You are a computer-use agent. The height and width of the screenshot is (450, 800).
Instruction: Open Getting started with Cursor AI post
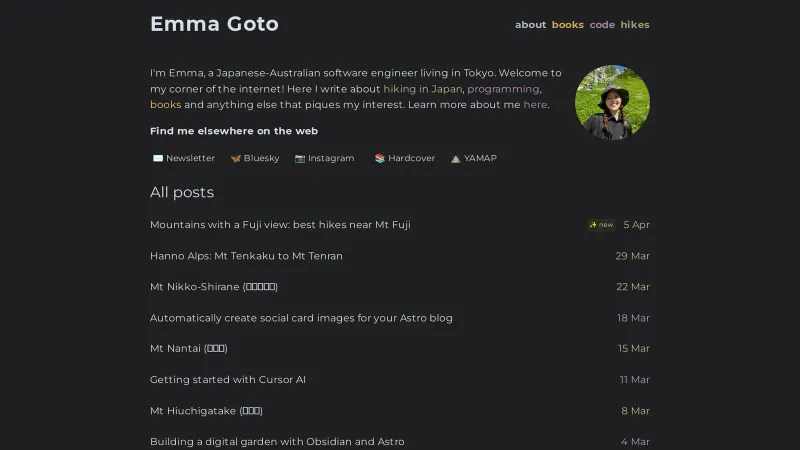click(x=228, y=380)
